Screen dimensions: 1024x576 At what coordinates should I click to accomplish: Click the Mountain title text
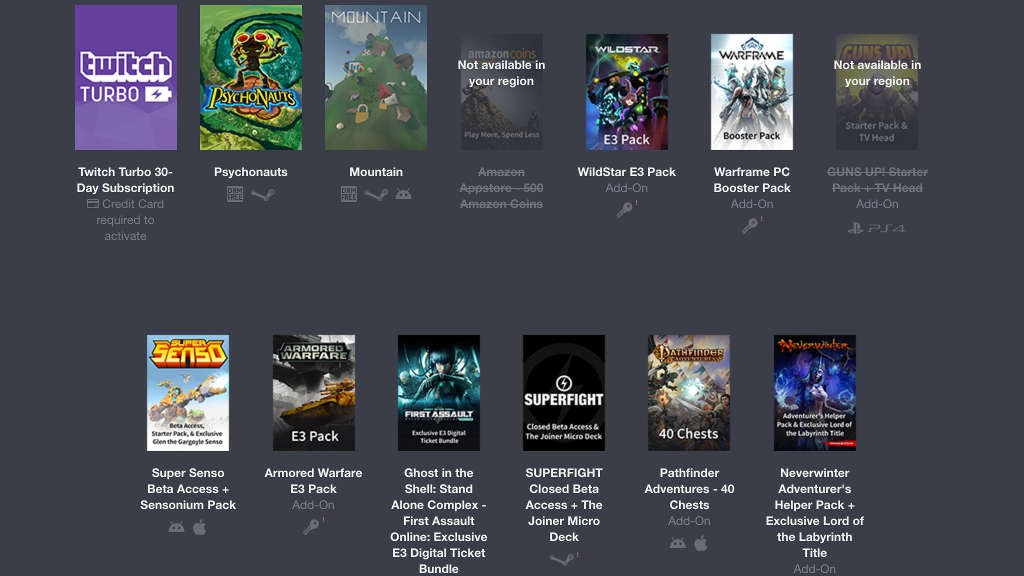(x=376, y=172)
